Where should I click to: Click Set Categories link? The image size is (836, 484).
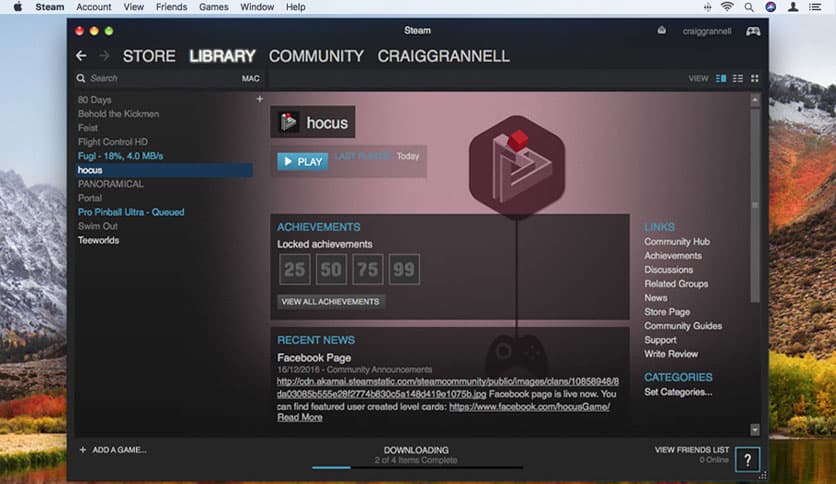[678, 392]
